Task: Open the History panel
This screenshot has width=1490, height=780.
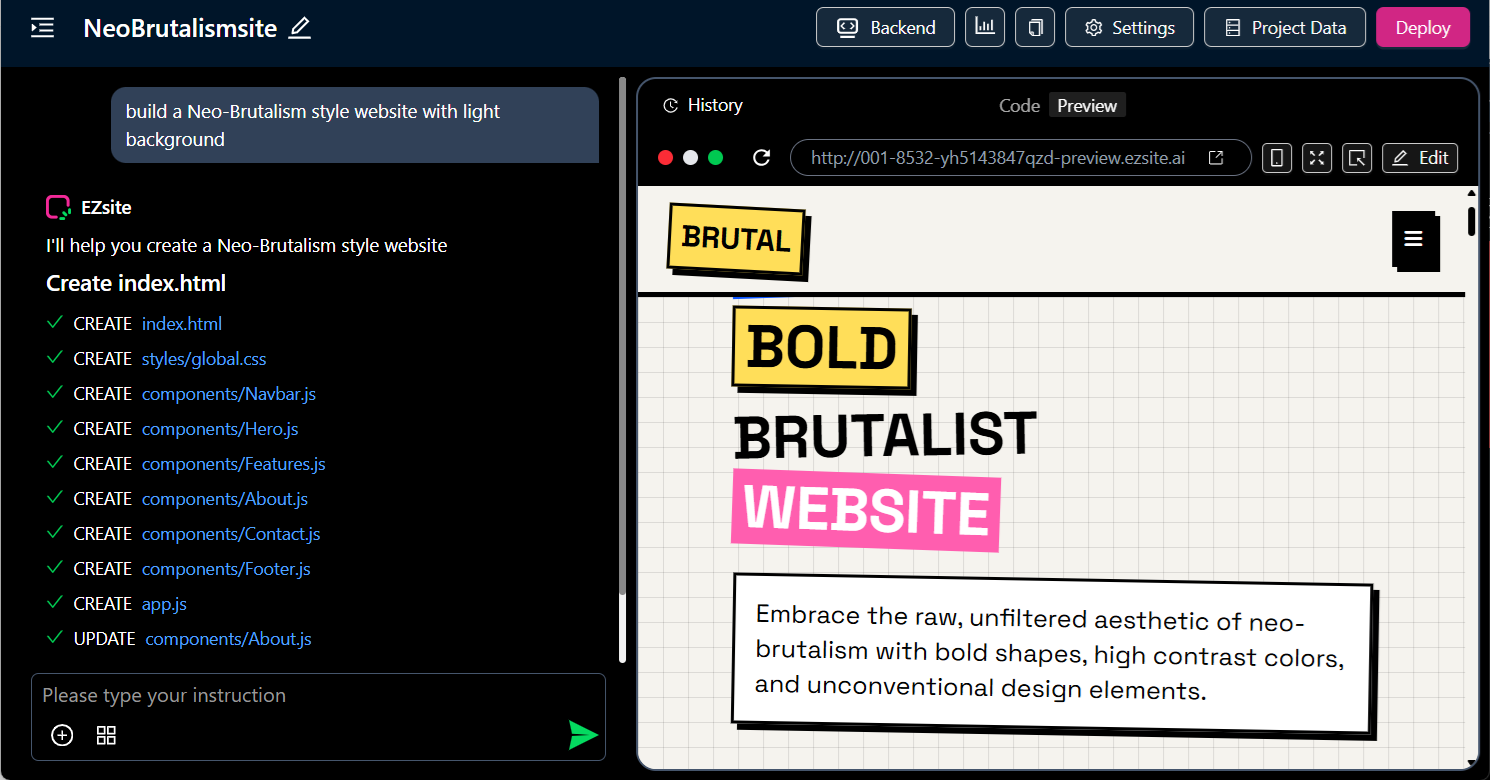Action: (x=703, y=105)
